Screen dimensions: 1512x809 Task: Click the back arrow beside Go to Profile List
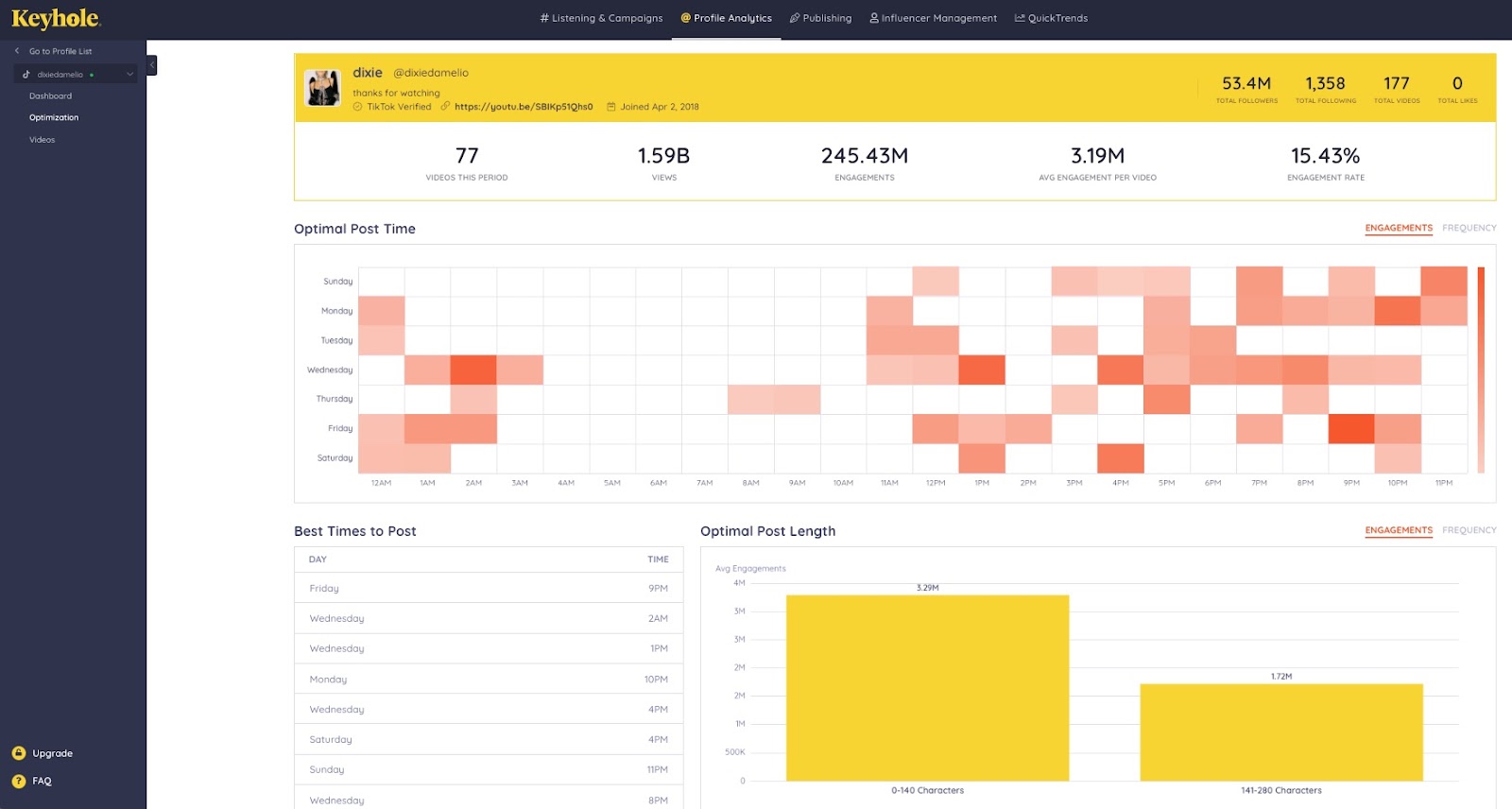point(17,51)
